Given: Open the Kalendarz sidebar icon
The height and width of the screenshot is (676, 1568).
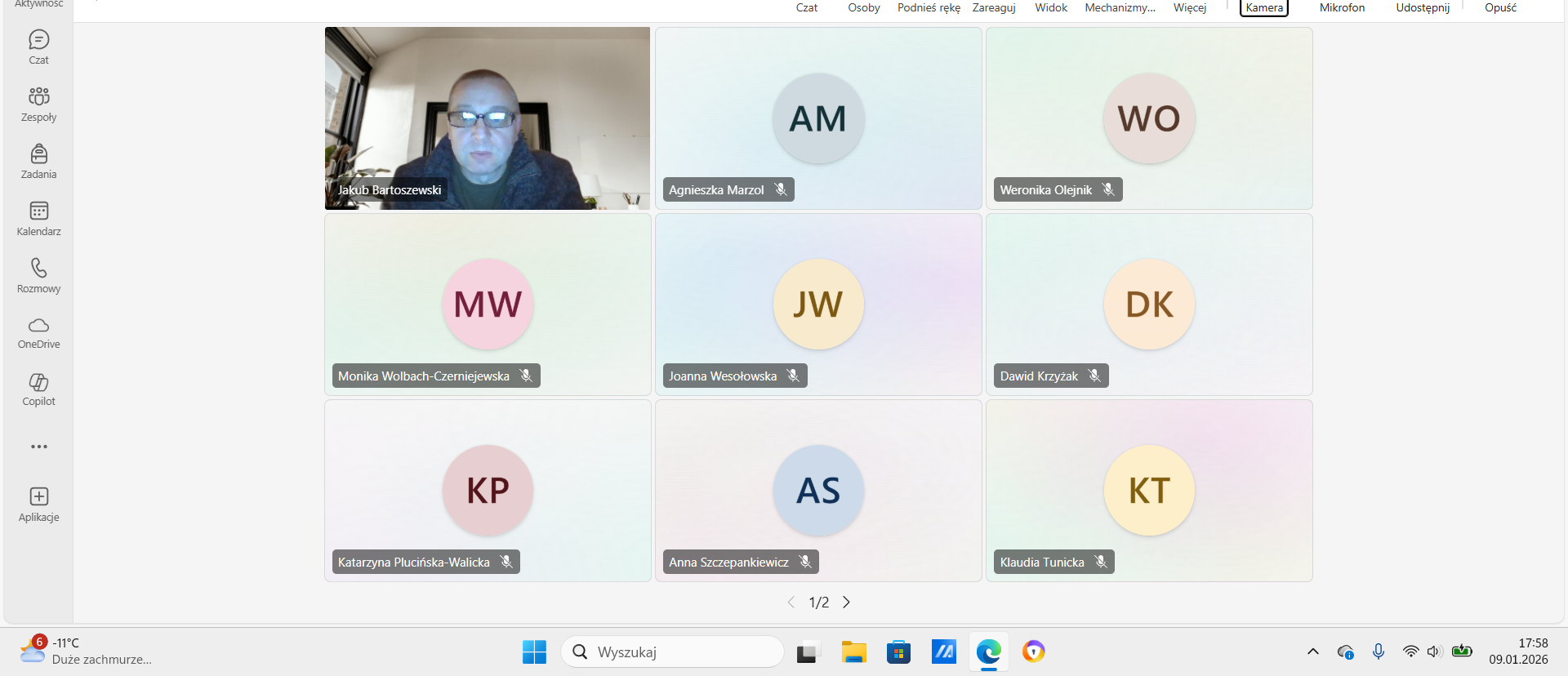Looking at the screenshot, I should click(38, 218).
